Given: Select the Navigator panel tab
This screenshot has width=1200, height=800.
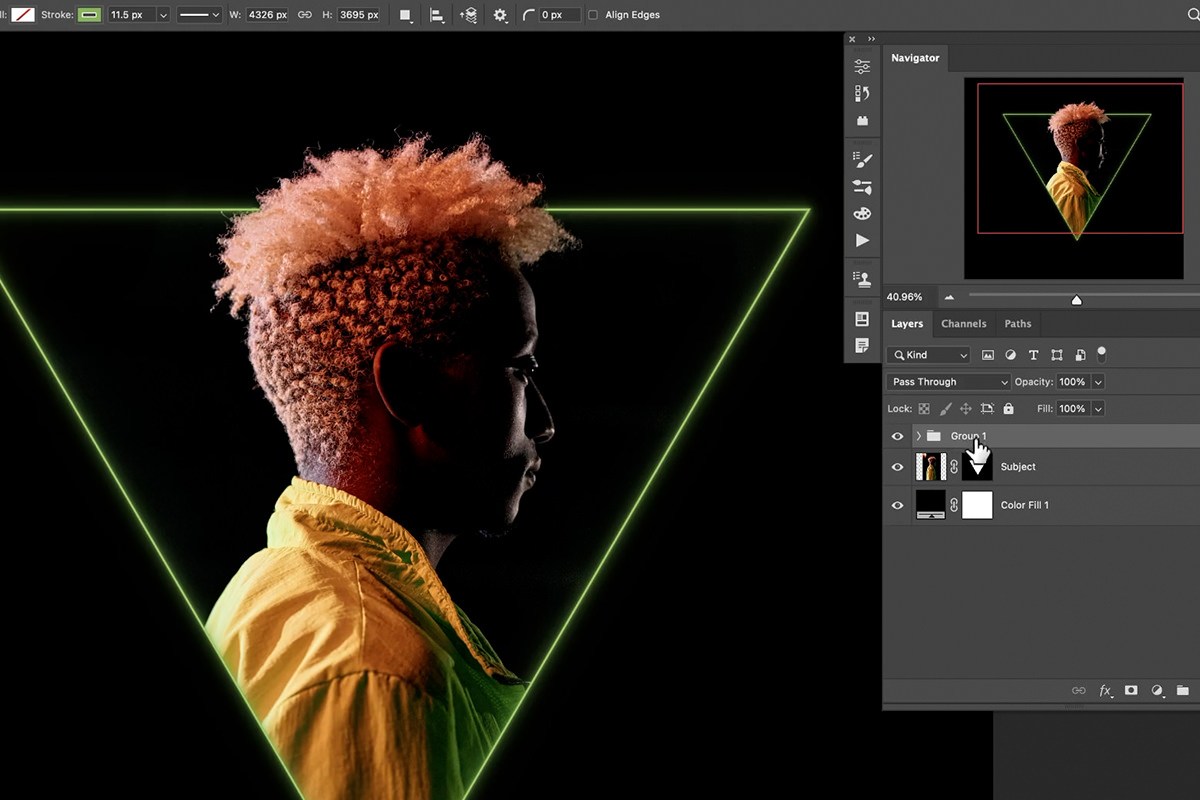Looking at the screenshot, I should pyautogui.click(x=915, y=58).
